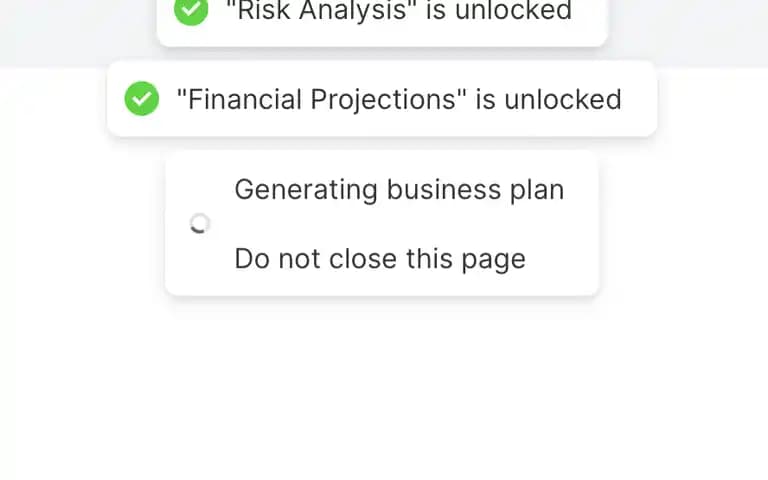The image size is (768, 480).
Task: Select the "Financial Projections" is unlocked text
Action: (399, 99)
